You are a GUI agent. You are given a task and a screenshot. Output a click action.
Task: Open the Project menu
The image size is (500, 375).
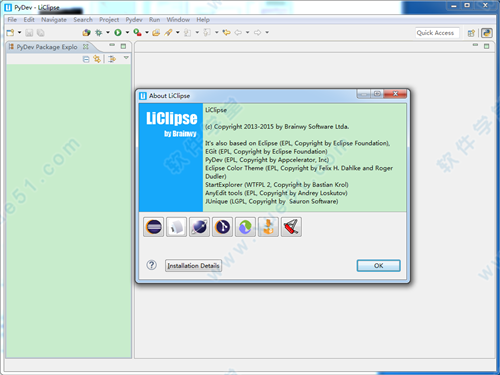tap(109, 20)
